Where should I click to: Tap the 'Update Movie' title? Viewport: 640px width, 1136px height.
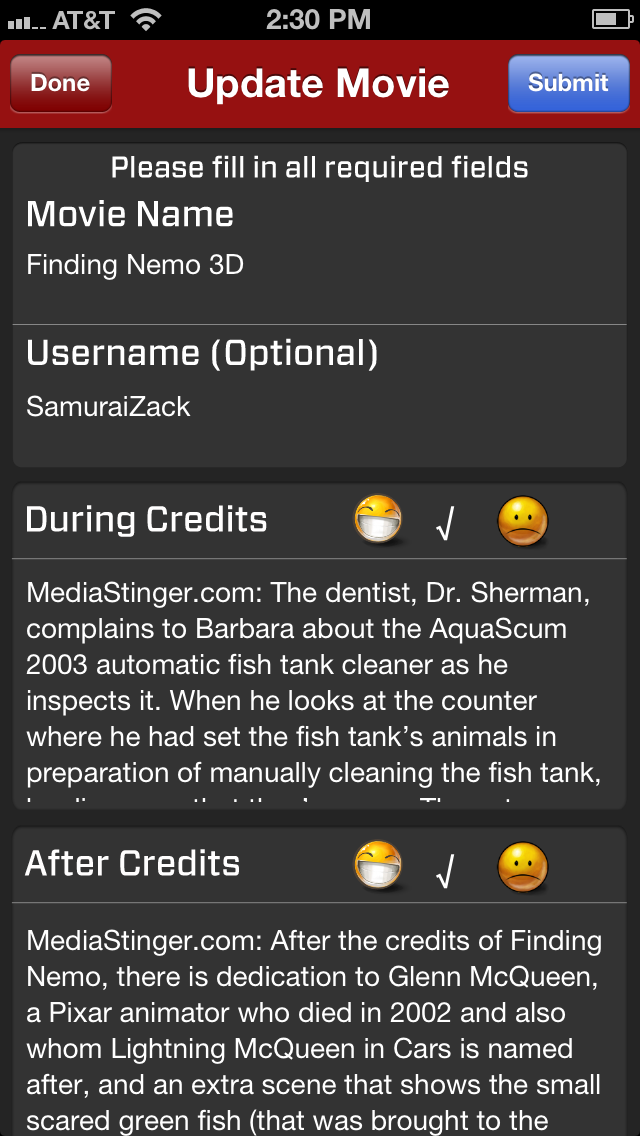(x=318, y=84)
